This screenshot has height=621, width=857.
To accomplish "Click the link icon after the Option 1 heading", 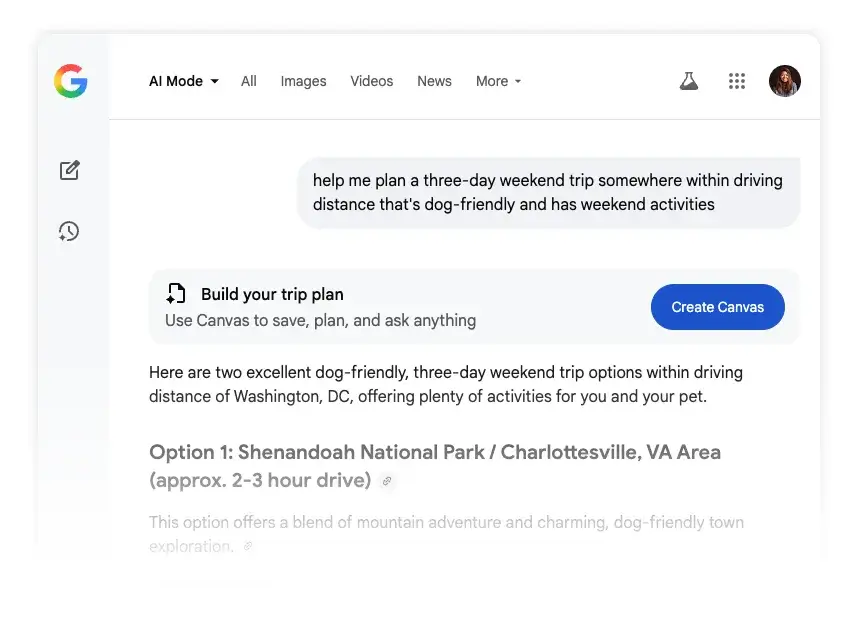I will 387,481.
